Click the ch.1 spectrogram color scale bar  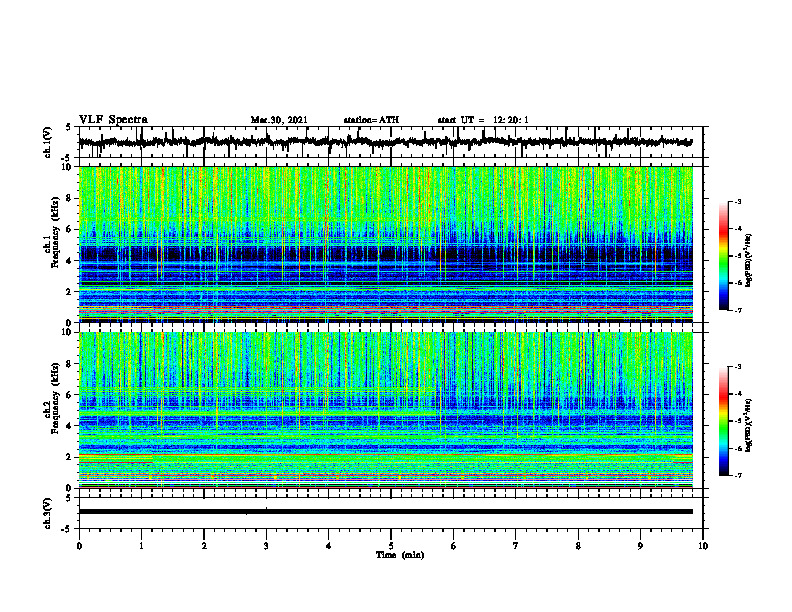click(x=724, y=256)
